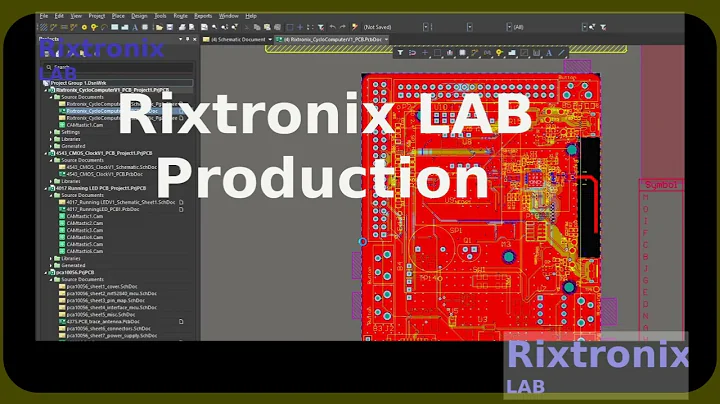
Task: Pin the Projects panel
Action: [x=187, y=39]
